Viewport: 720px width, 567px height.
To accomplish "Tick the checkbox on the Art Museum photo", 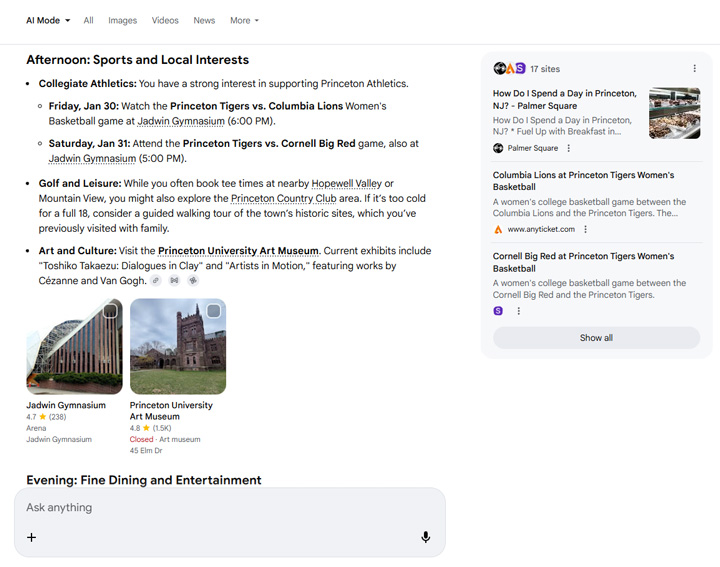I will pyautogui.click(x=213, y=311).
